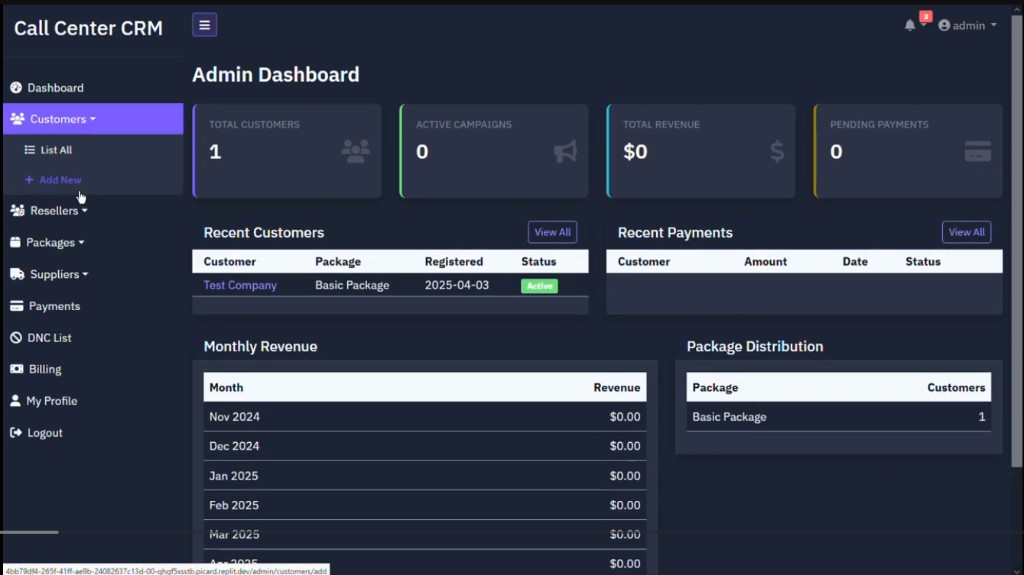Open the Test Company customer link
1024x575 pixels.
(x=240, y=285)
